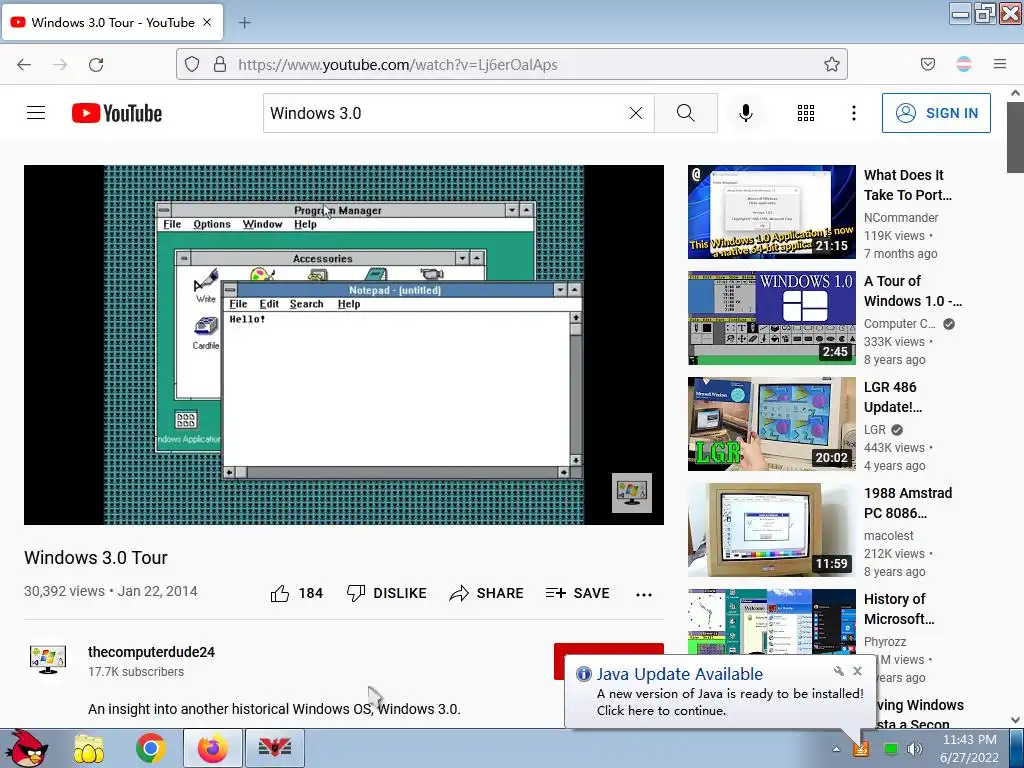Open A Tour of Windows 1.0 thumbnail
This screenshot has height=768, width=1024.
point(771,317)
